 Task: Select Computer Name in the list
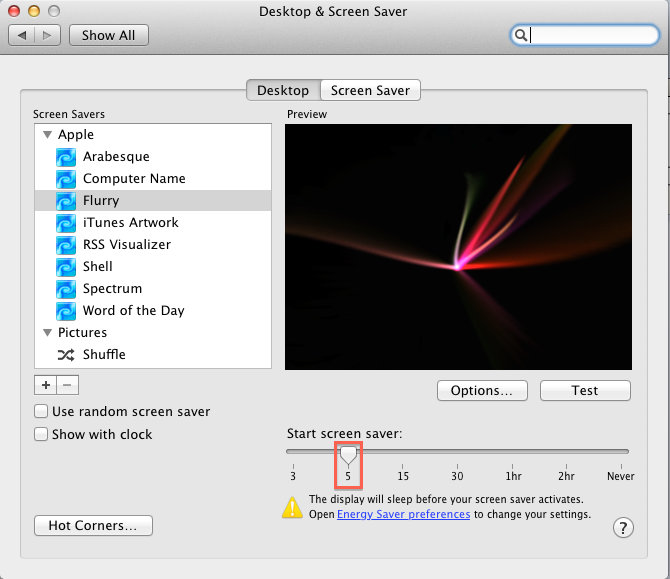click(x=153, y=179)
